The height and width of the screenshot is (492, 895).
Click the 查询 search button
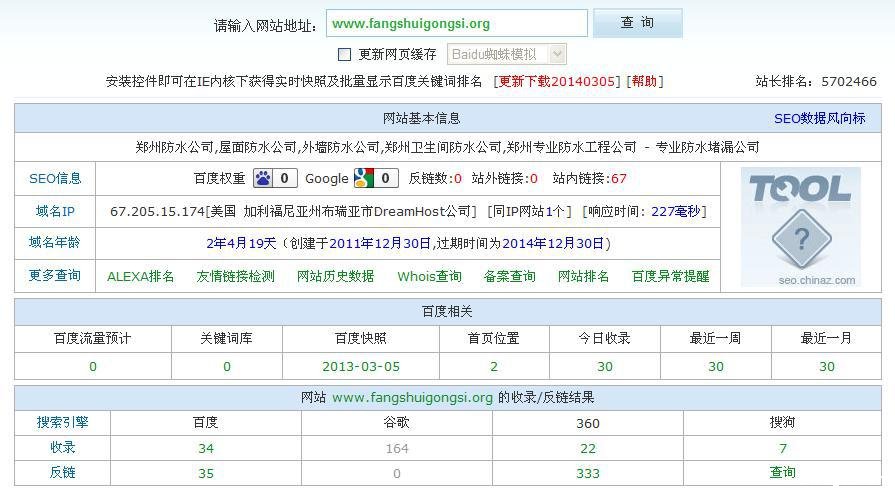pos(637,23)
